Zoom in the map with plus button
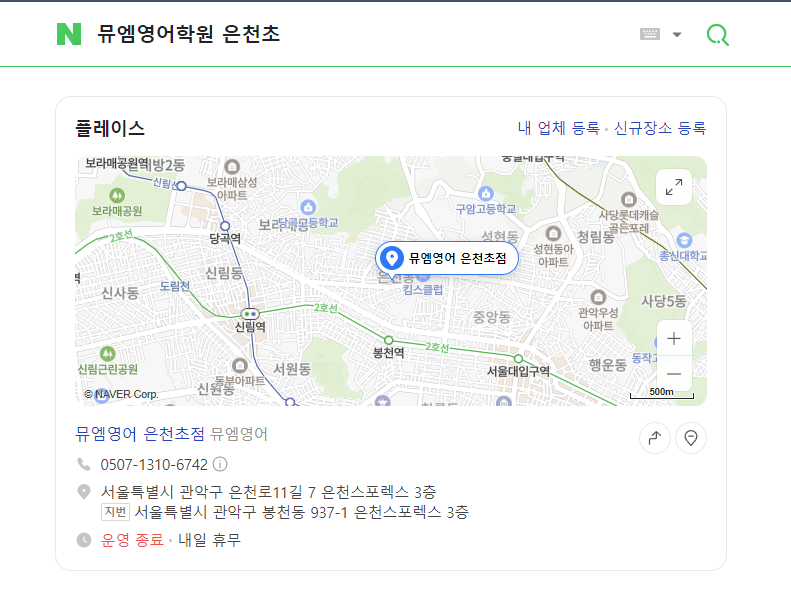This screenshot has width=791, height=599. [x=674, y=339]
